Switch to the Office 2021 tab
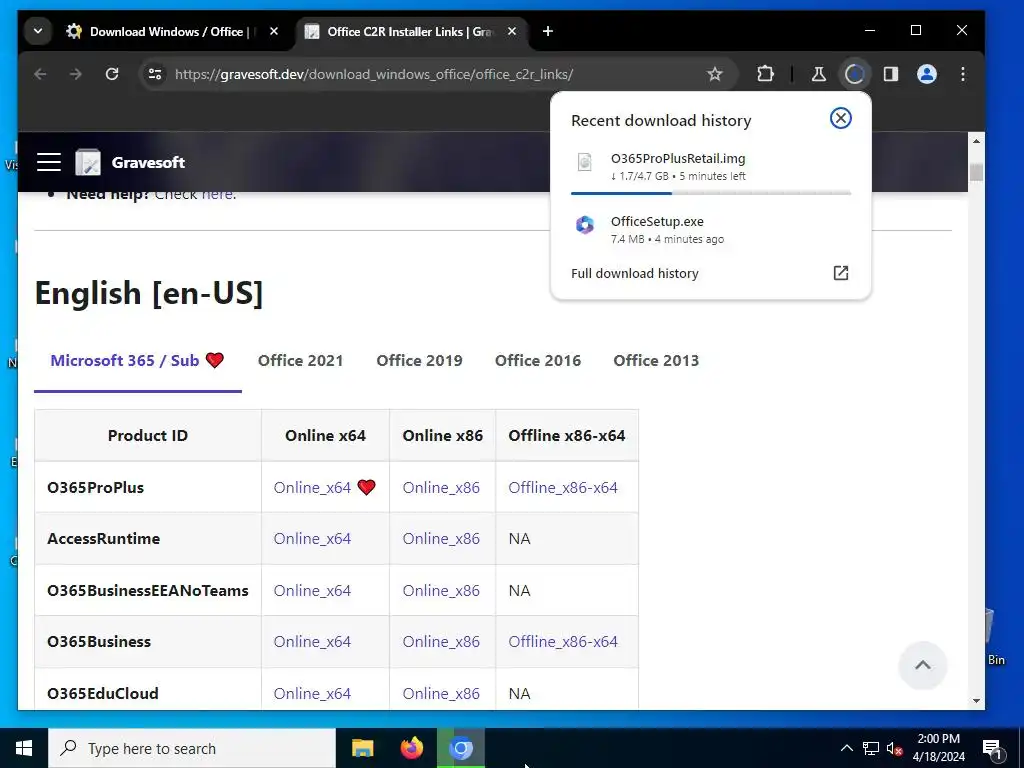 point(300,360)
